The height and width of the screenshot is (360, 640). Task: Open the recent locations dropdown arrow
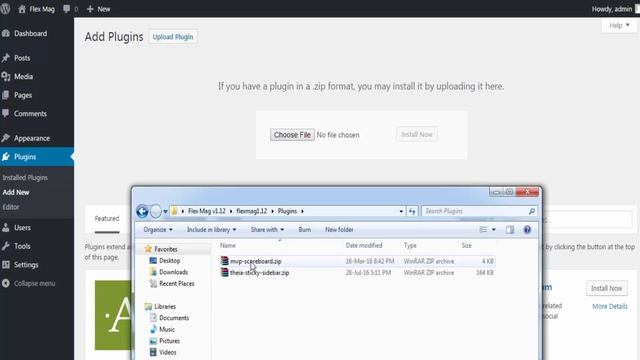(x=165, y=211)
